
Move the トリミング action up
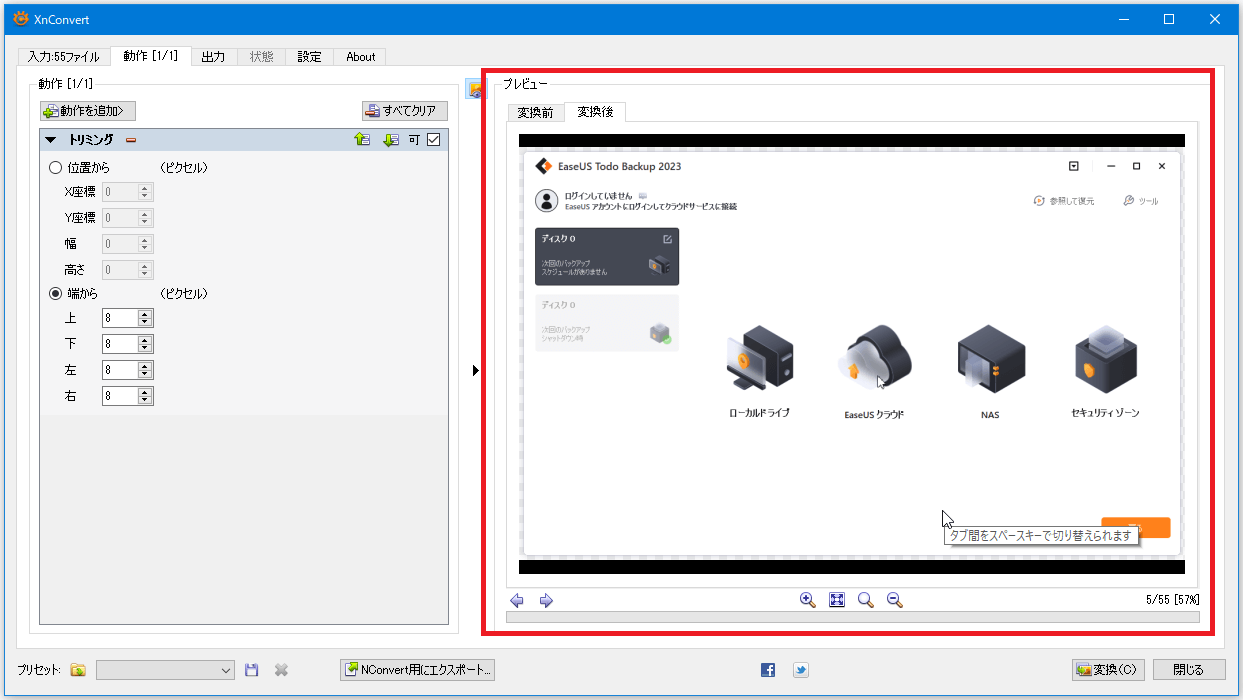362,140
